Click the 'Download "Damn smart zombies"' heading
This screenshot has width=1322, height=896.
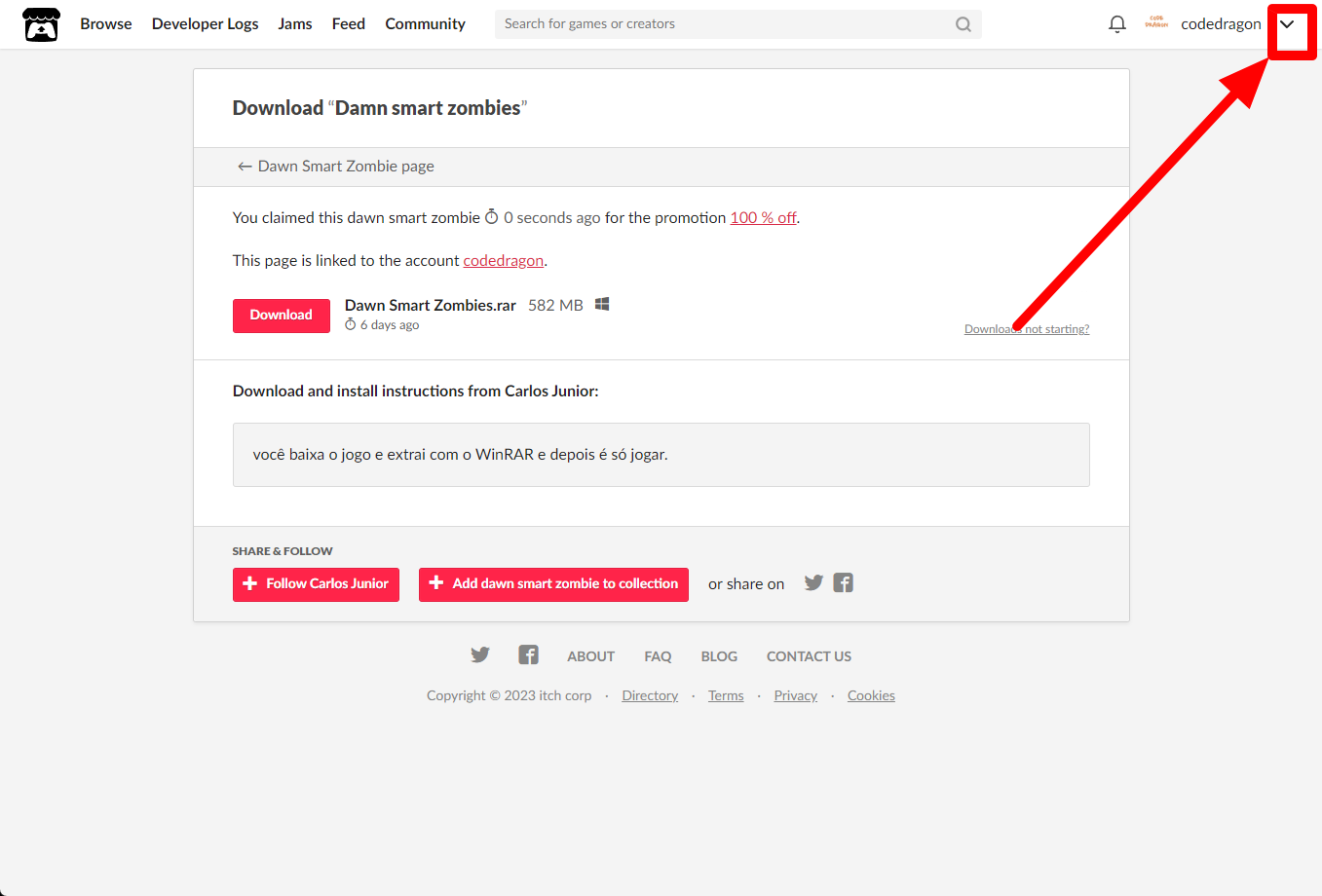pos(380,108)
